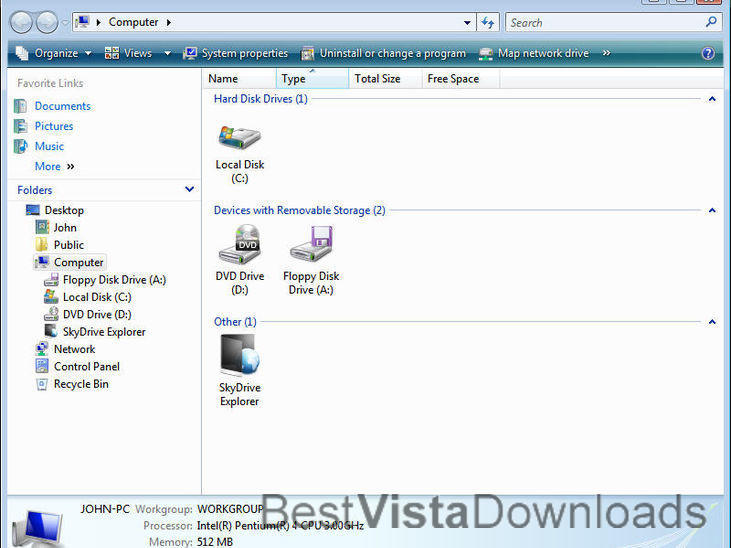731x548 pixels.
Task: Click the Folders pane label
Action: point(34,190)
